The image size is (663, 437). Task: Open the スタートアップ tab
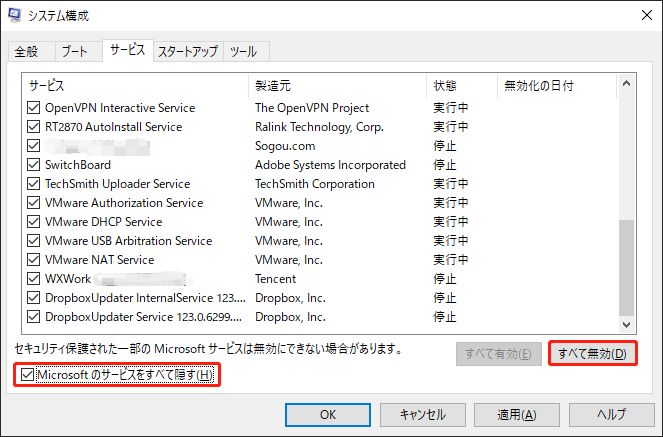coord(188,52)
